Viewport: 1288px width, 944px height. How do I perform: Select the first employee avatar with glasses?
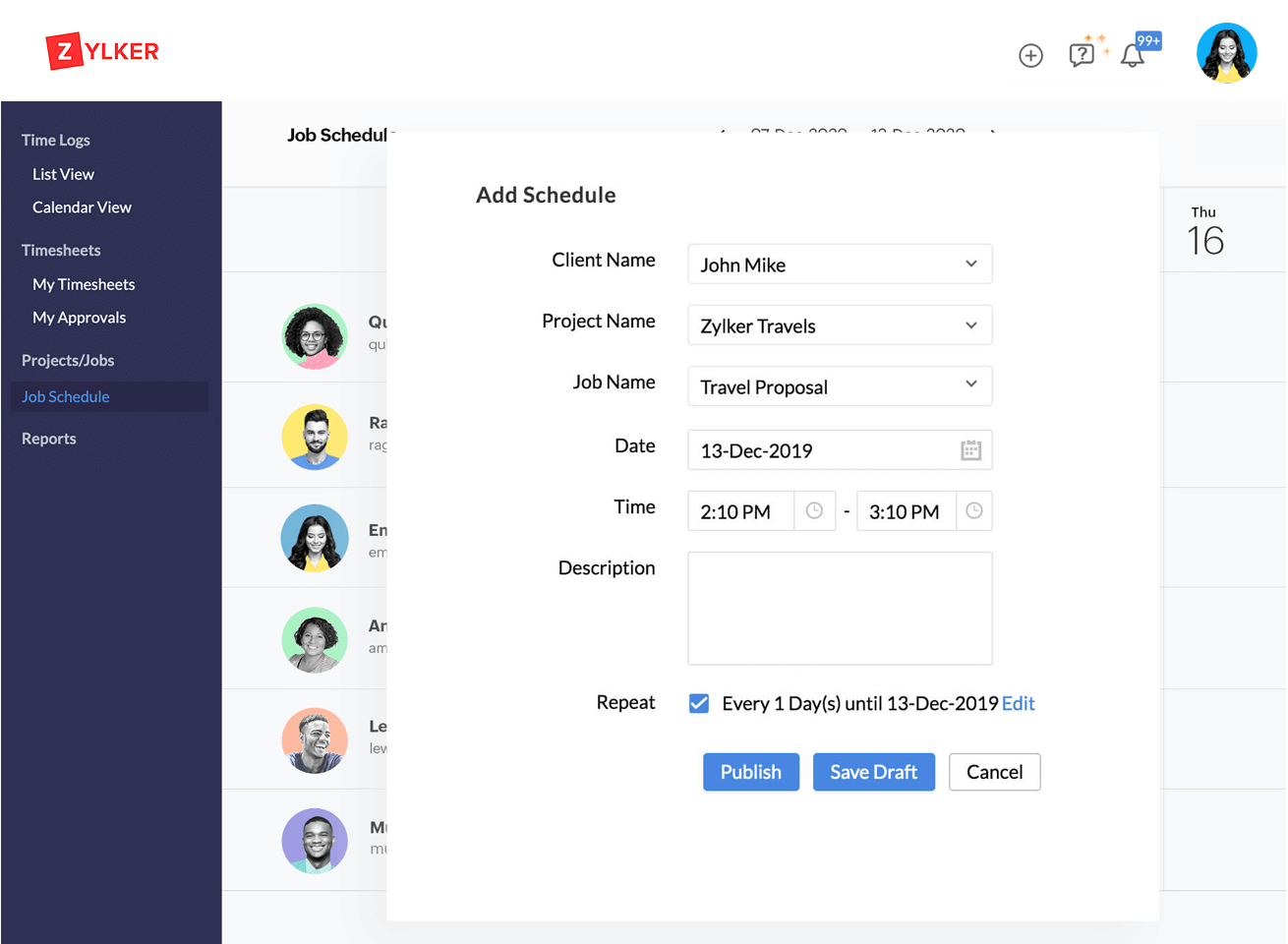point(315,336)
